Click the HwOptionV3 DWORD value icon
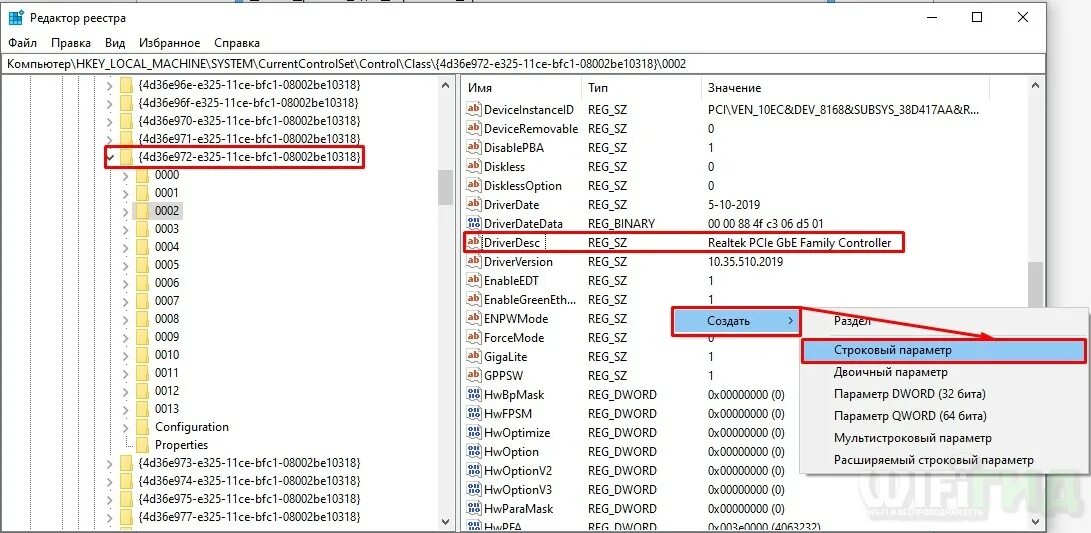Screen dimensions: 1091x533 [x=474, y=490]
